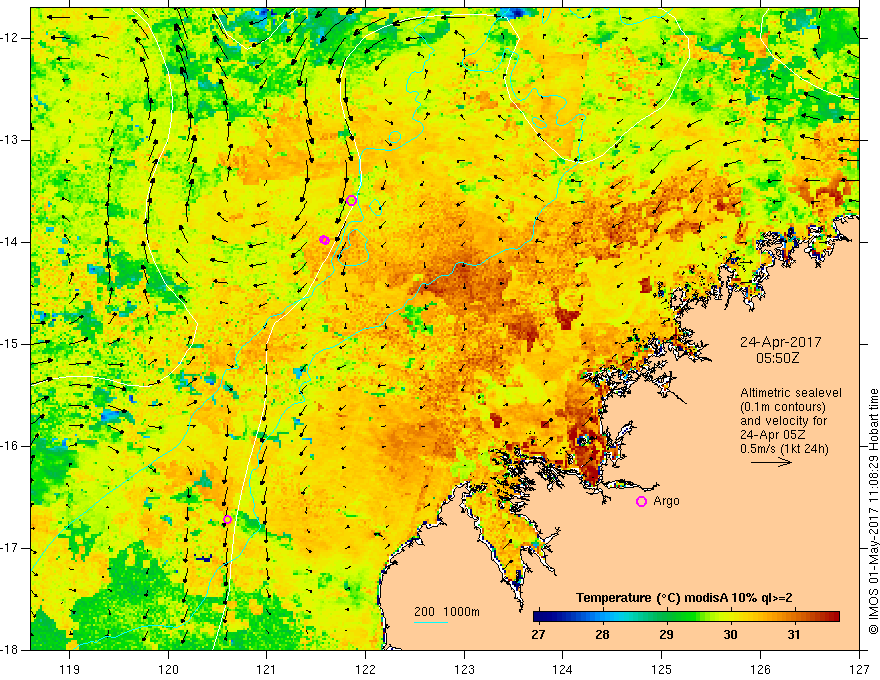Click the longitude axis label 122
880x680 pixels.
365,669
